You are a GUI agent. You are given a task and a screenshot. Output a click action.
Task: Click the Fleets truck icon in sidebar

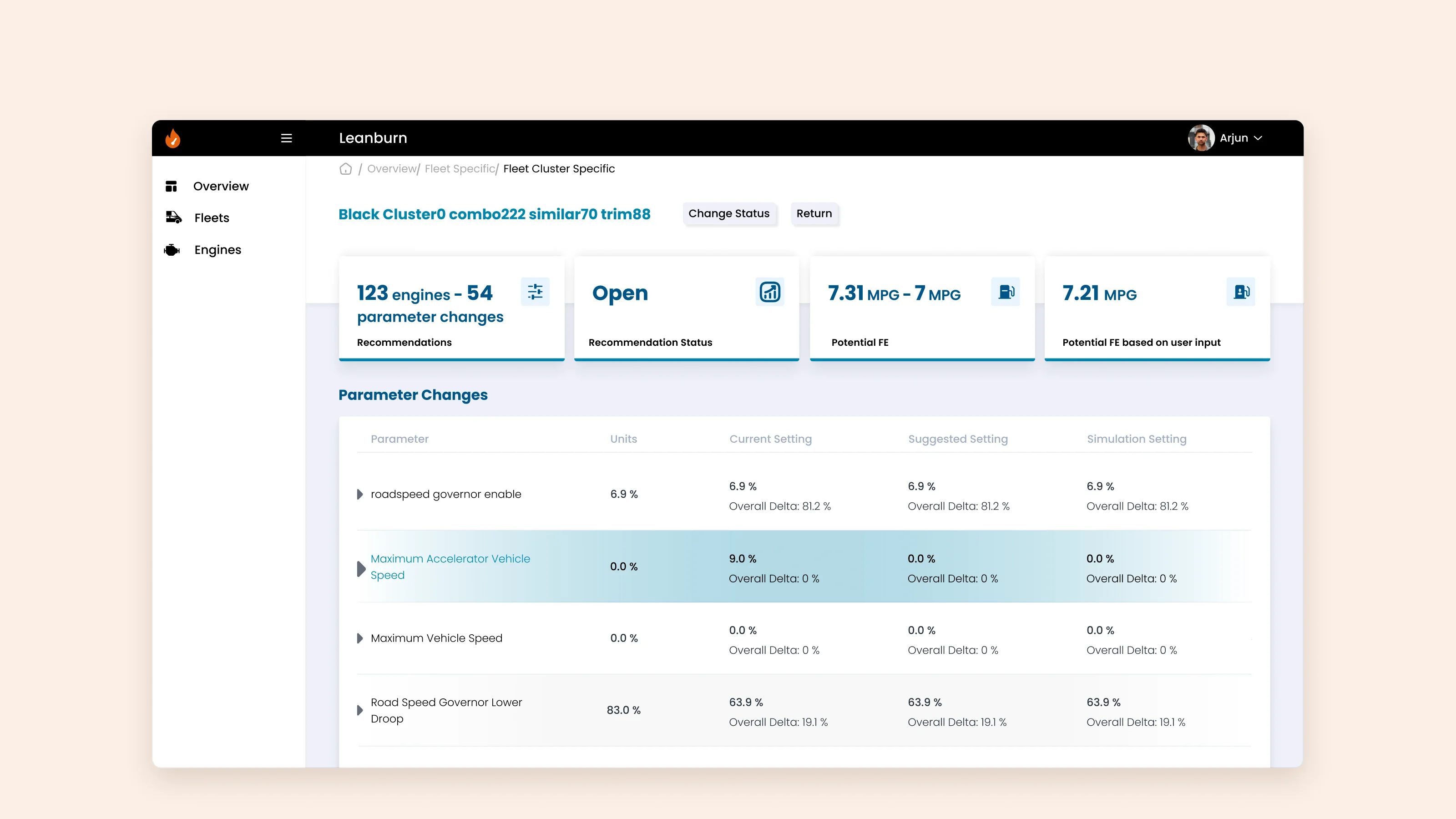[173, 217]
